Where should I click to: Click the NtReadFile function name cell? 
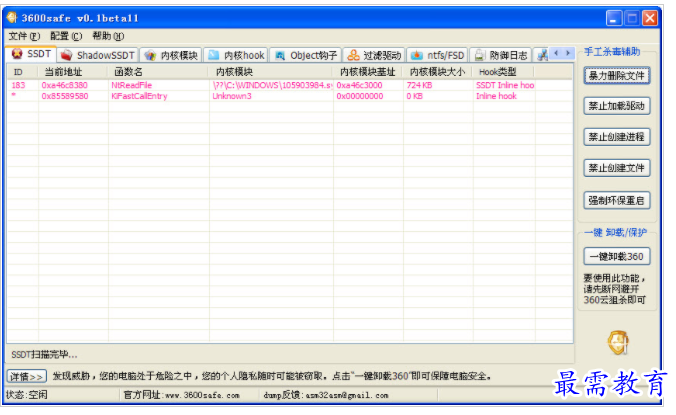click(x=132, y=85)
